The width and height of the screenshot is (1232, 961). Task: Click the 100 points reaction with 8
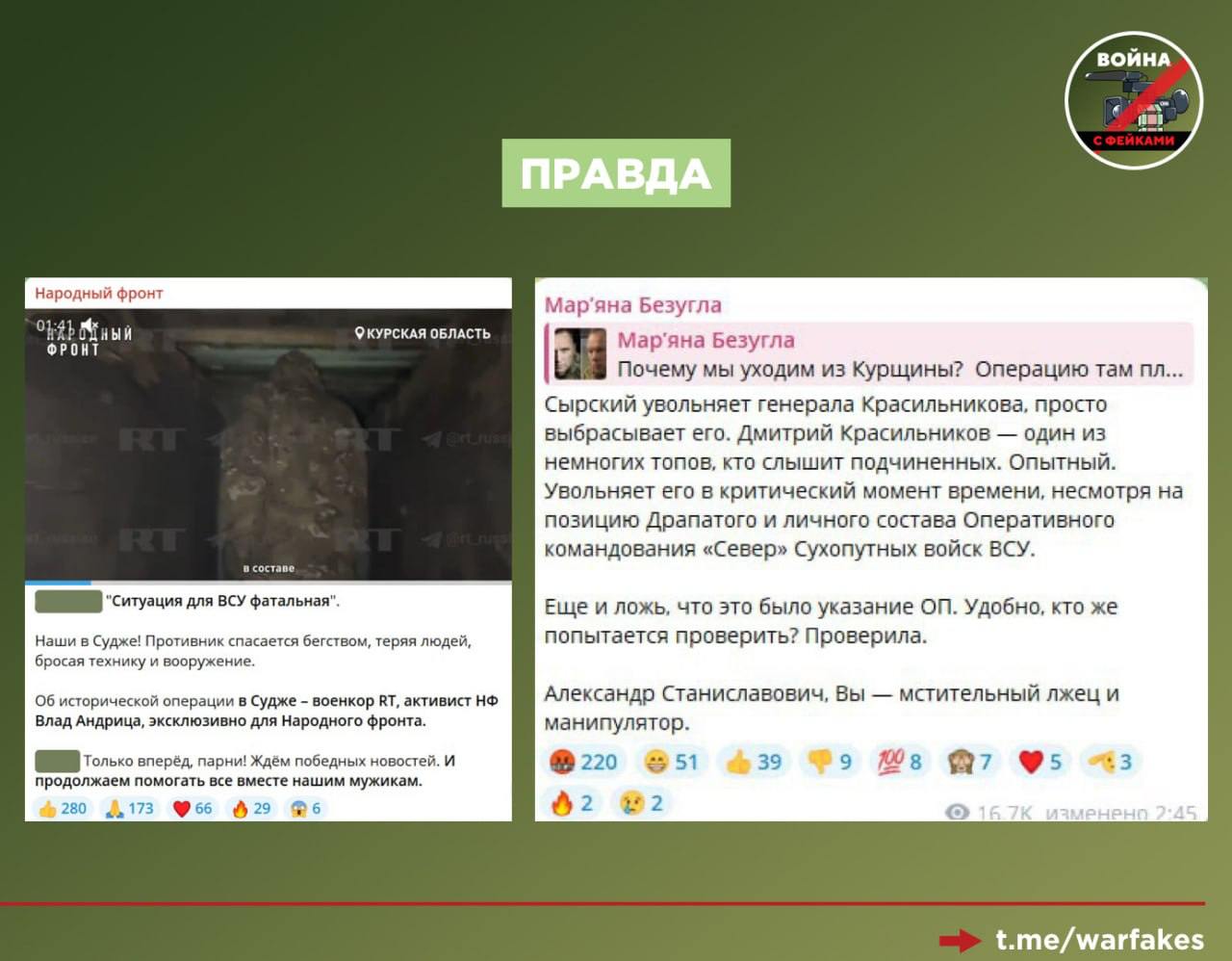pos(899,762)
